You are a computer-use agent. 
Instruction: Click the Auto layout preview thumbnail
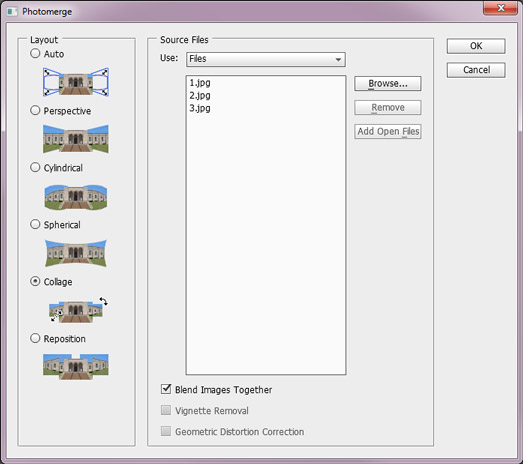tap(76, 82)
